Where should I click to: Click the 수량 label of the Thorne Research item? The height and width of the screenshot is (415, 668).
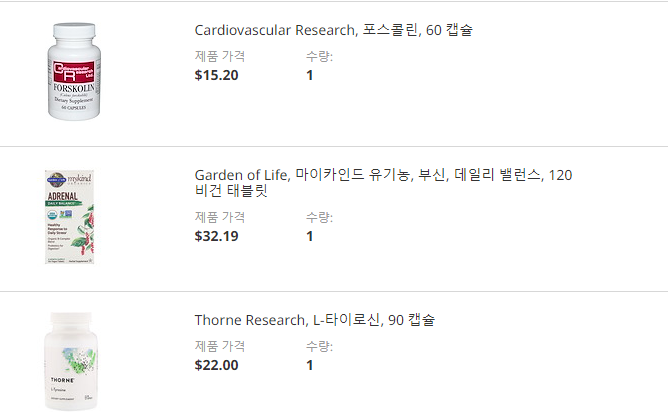pos(319,346)
